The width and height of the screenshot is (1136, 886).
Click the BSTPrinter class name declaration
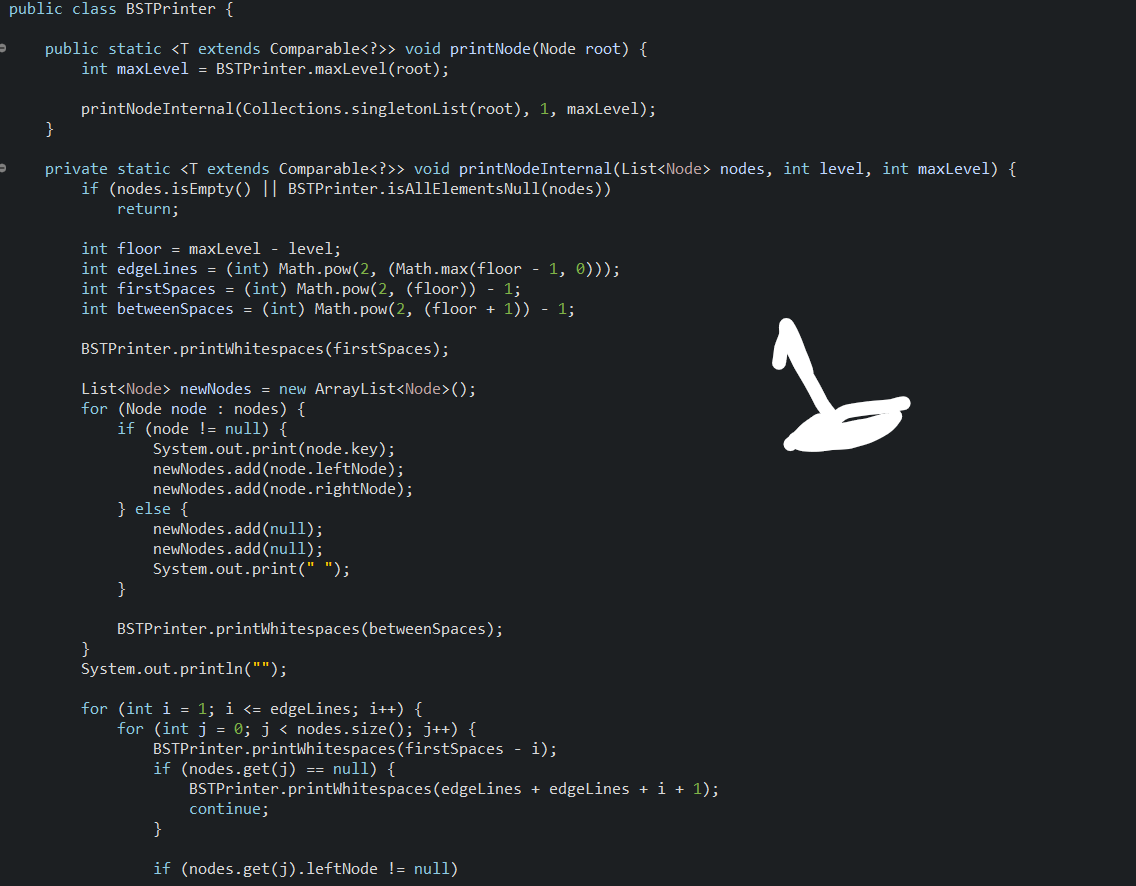coord(170,9)
